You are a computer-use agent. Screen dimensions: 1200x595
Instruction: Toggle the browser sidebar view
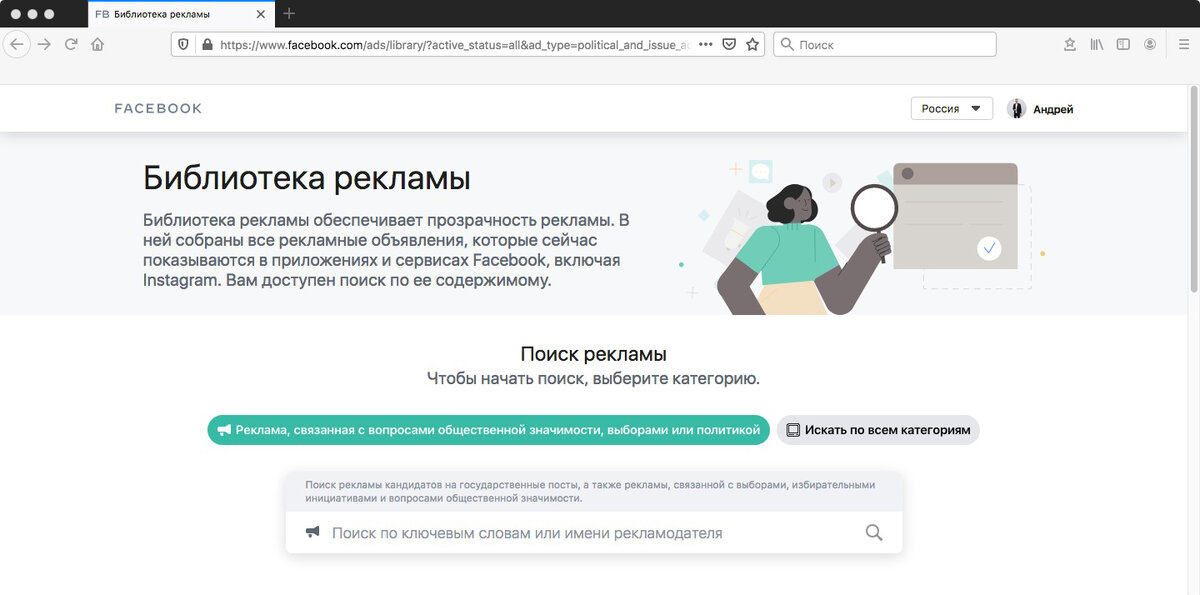click(1122, 44)
